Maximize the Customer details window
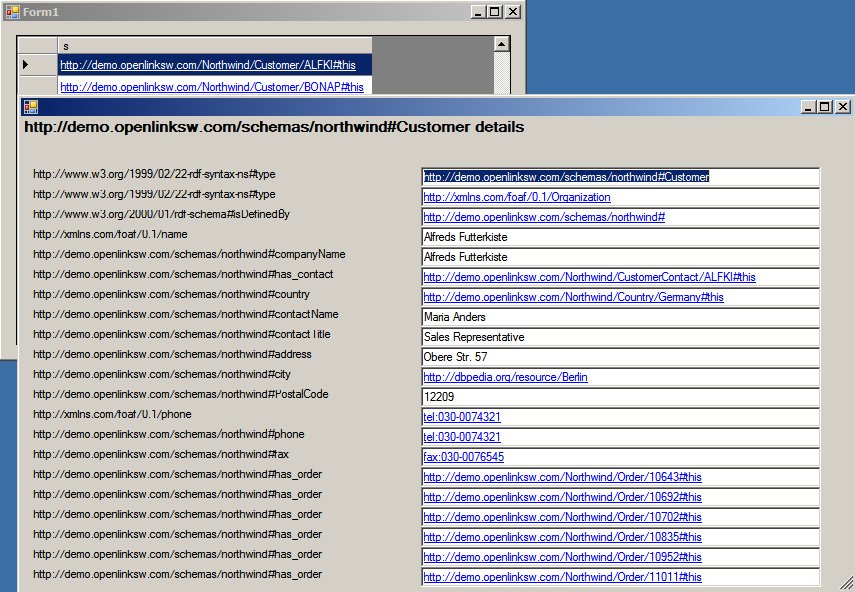Image resolution: width=855 pixels, height=592 pixels. click(x=825, y=107)
